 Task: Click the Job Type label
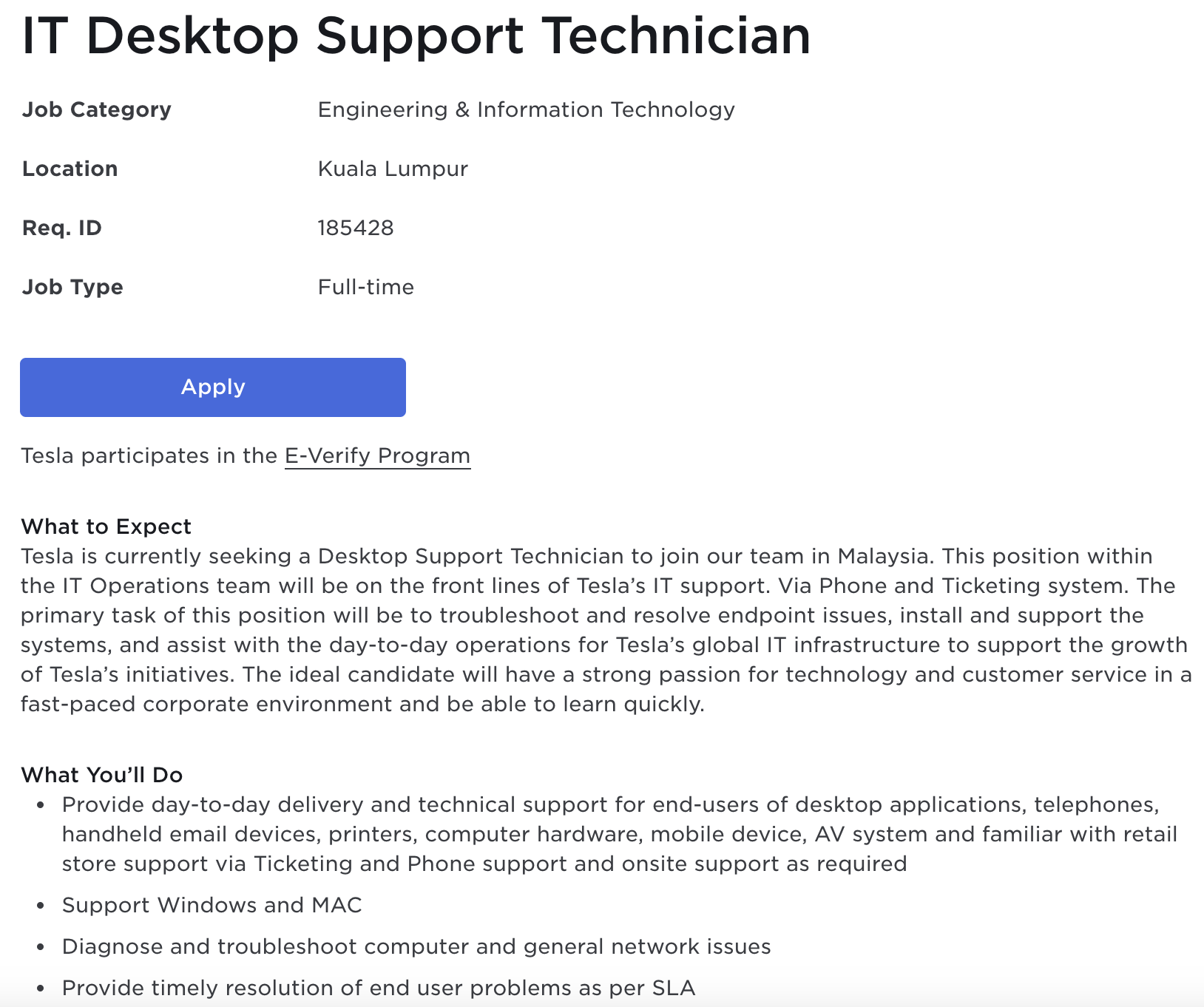[72, 287]
